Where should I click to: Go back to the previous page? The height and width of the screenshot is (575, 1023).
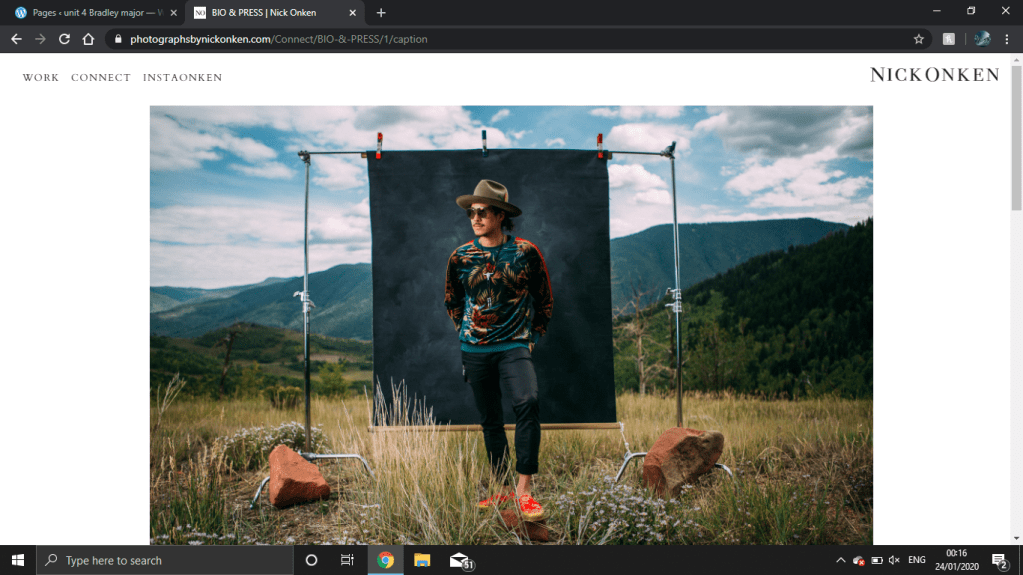[16, 39]
